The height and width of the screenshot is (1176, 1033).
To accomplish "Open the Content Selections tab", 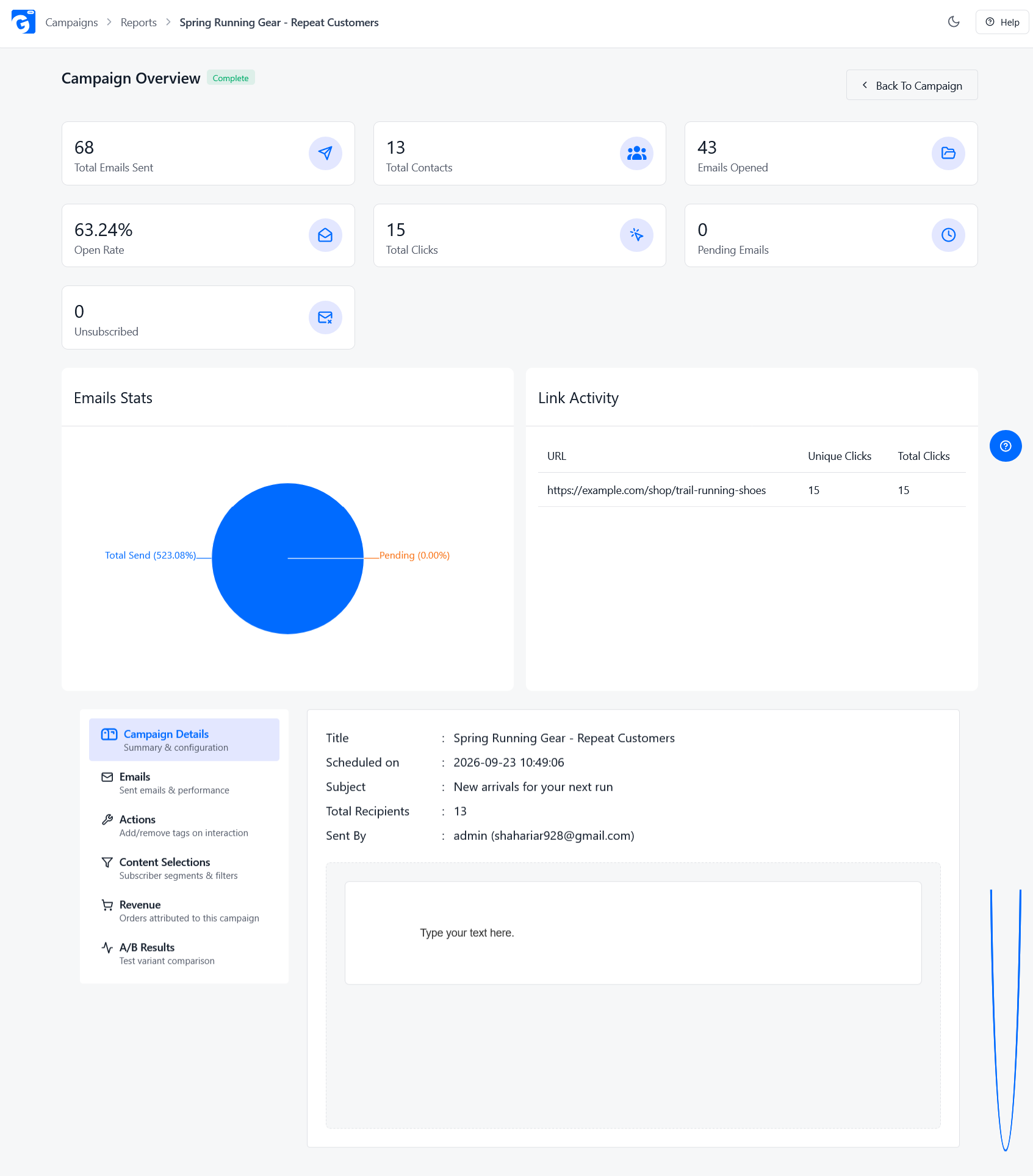I will coord(184,868).
